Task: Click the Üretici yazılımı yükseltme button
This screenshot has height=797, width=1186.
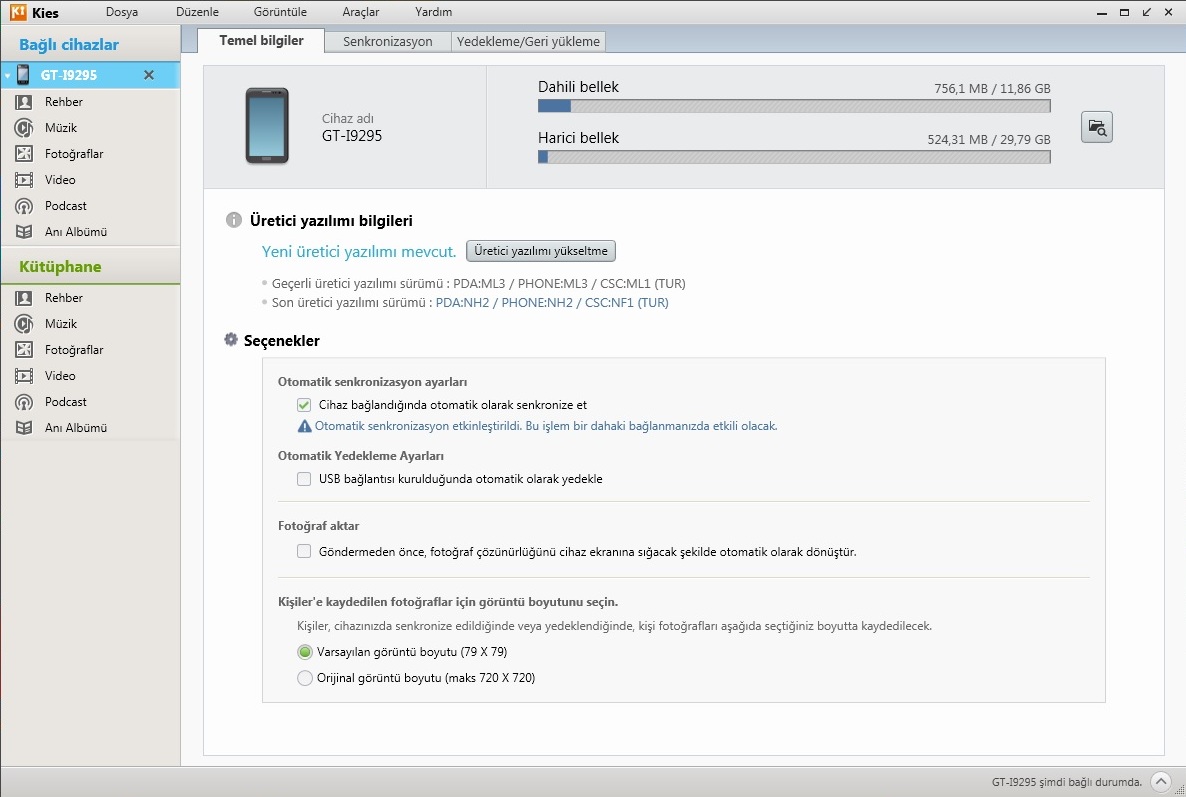Action: [x=541, y=251]
